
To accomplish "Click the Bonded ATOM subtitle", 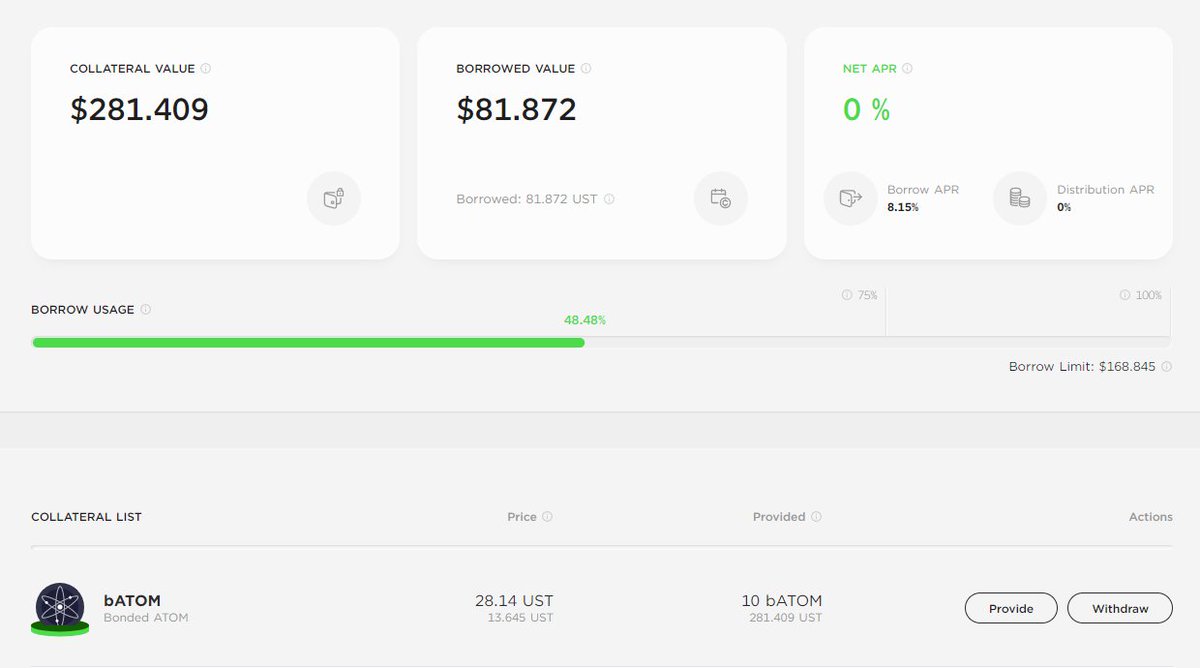I will [146, 618].
